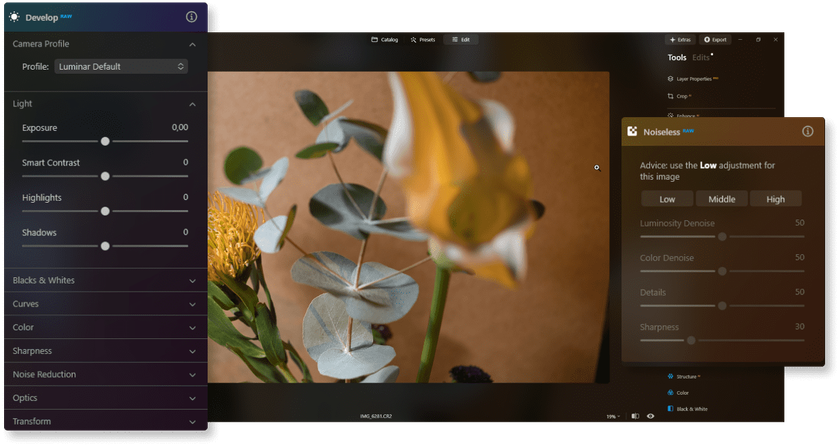Toggle the before/after compare view icon
This screenshot has height=446, width=840.
click(635, 416)
